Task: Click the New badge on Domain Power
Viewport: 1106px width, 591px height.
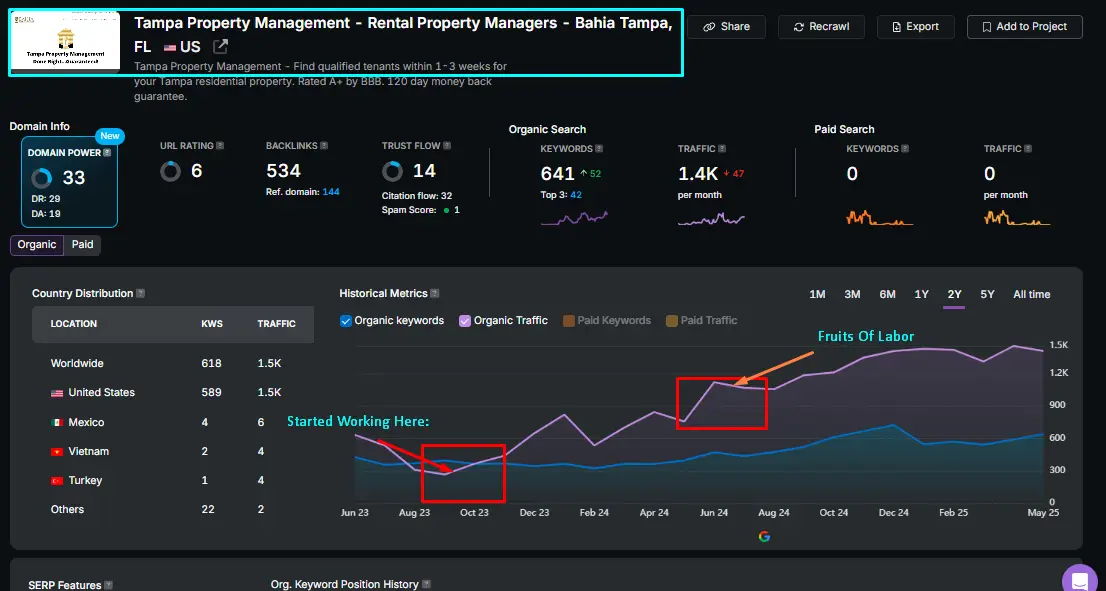Action: click(x=110, y=136)
